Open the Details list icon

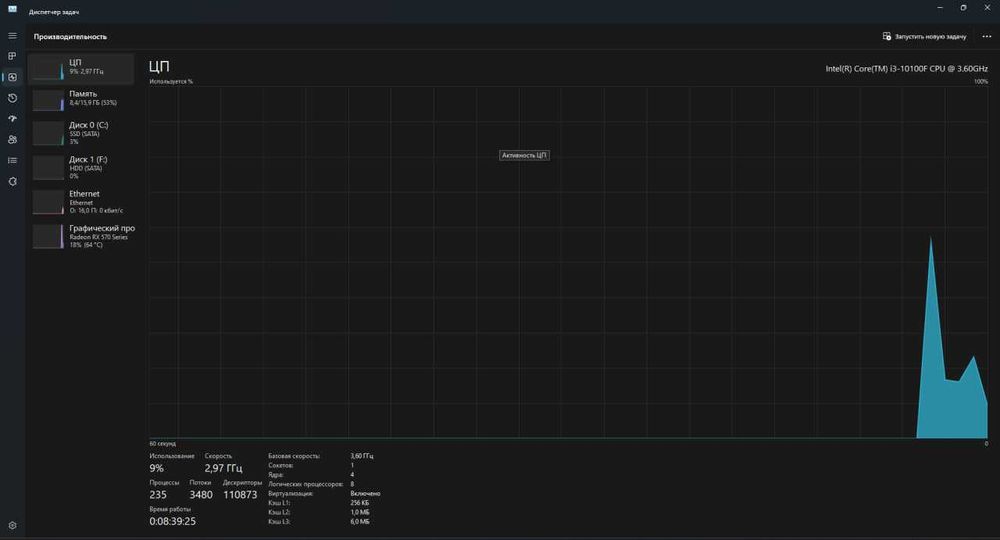(12, 161)
